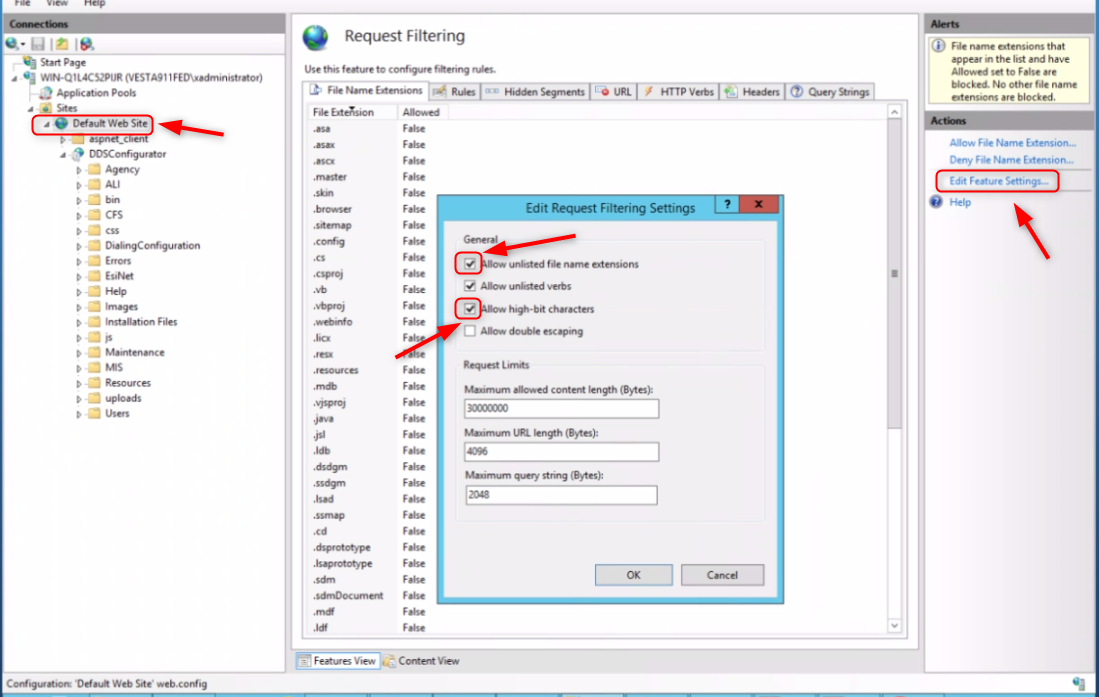Click the Installation Files folder icon

click(x=94, y=322)
